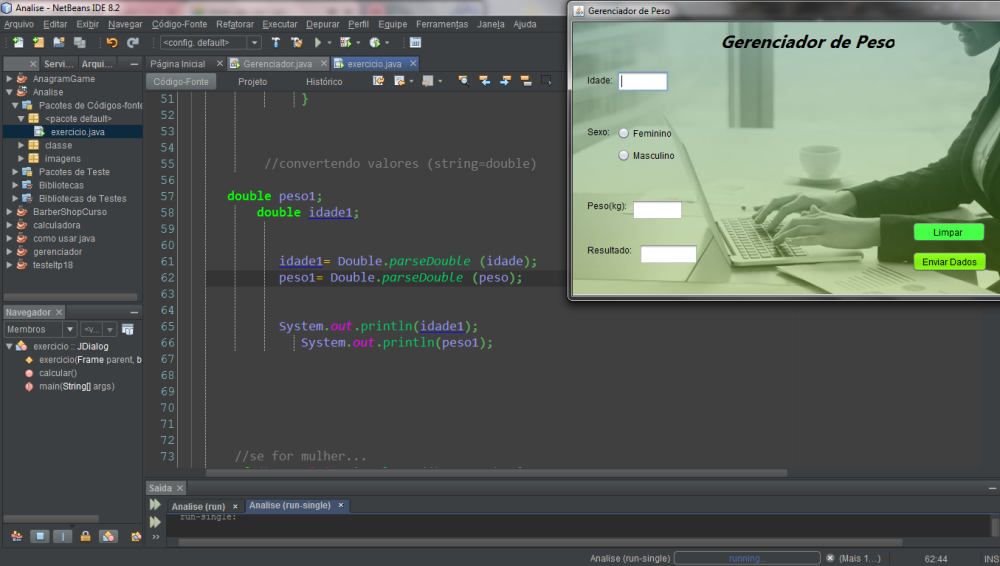The image size is (1000, 566).
Task: Click in the Resultado field
Action: [668, 254]
